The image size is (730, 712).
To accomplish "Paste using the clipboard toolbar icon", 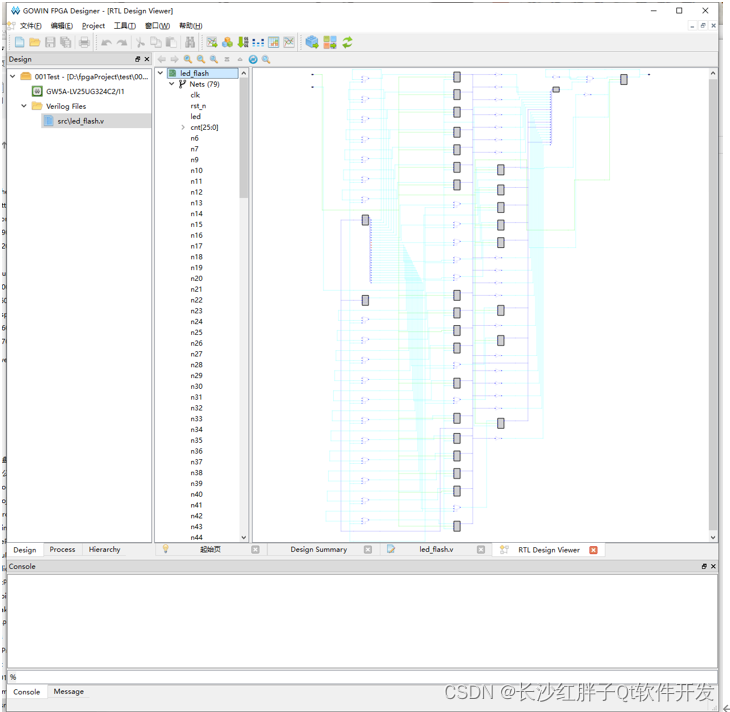I will coord(171,42).
